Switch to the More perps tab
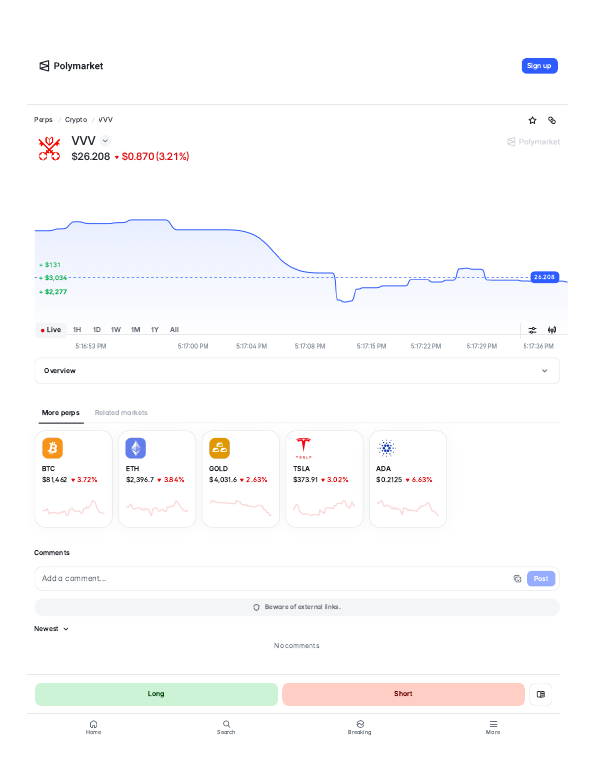The height and width of the screenshot is (770, 595). pos(60,412)
